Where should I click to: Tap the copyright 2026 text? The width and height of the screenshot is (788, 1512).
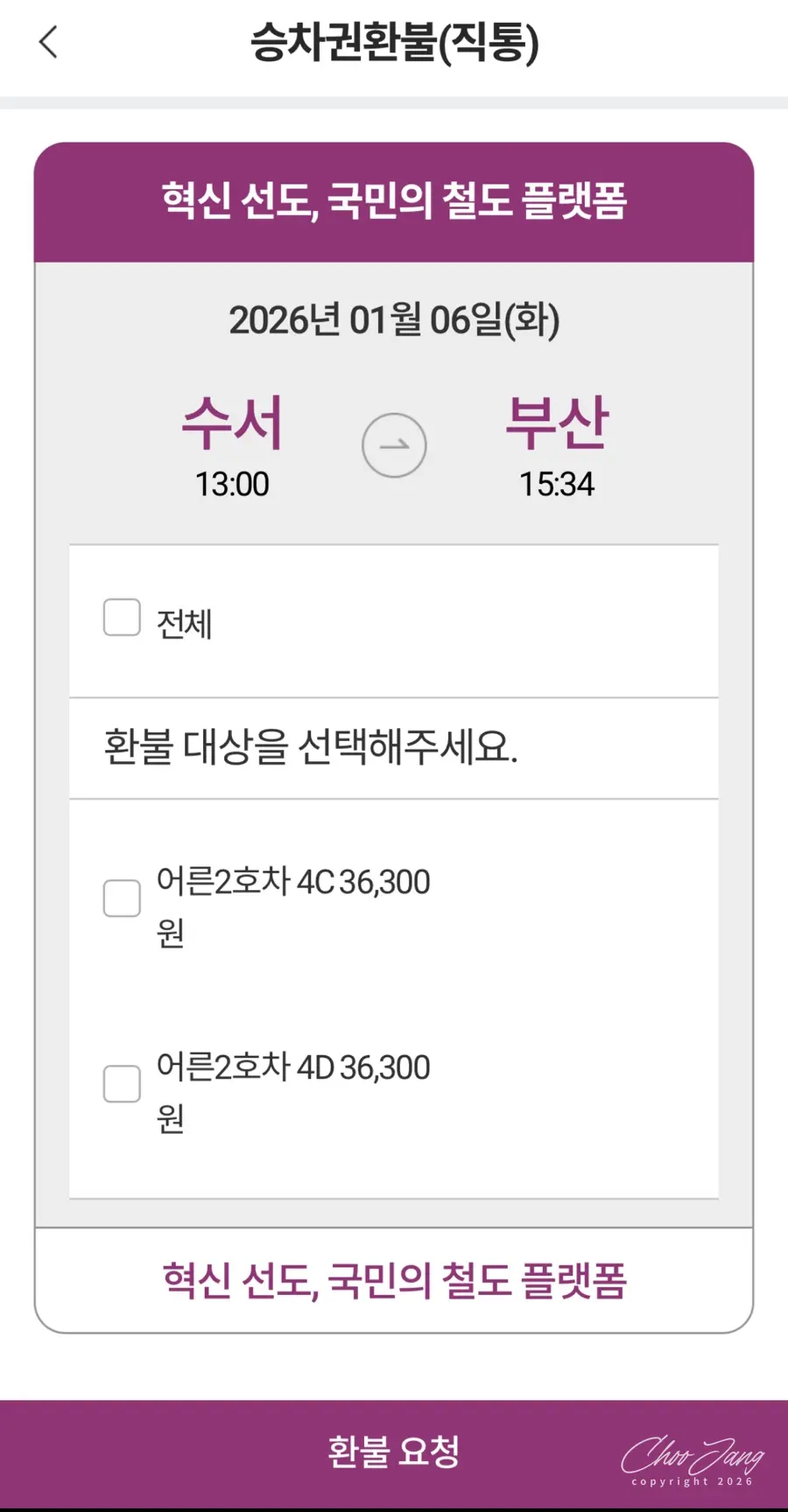click(x=693, y=1481)
